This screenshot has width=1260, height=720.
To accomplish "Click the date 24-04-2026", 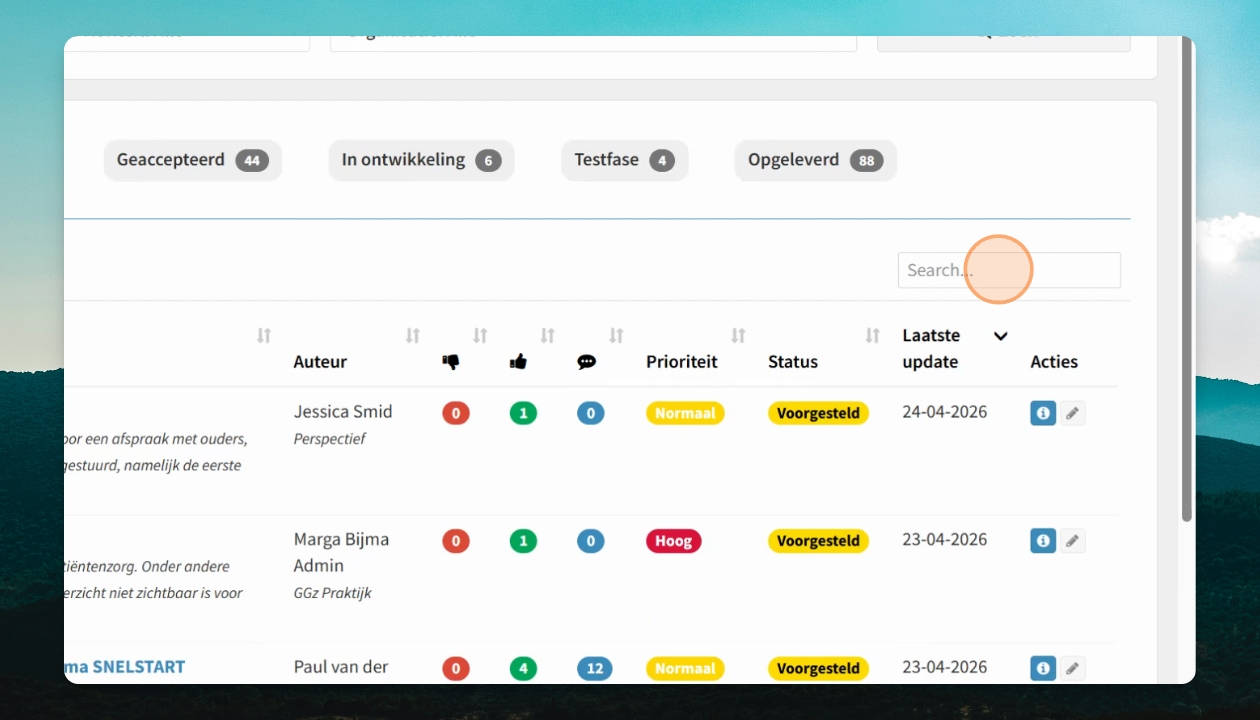I will [x=945, y=411].
